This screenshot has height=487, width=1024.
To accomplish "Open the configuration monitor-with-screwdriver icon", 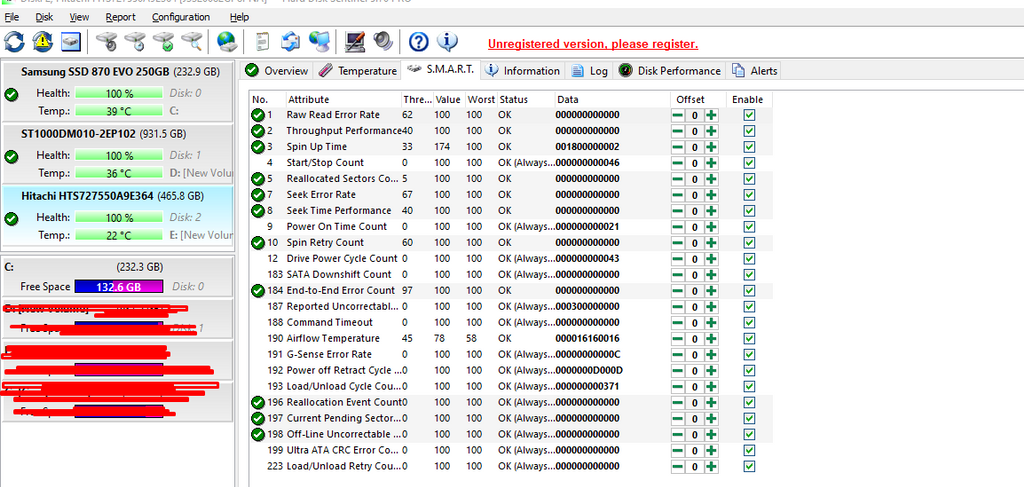I will coord(355,42).
